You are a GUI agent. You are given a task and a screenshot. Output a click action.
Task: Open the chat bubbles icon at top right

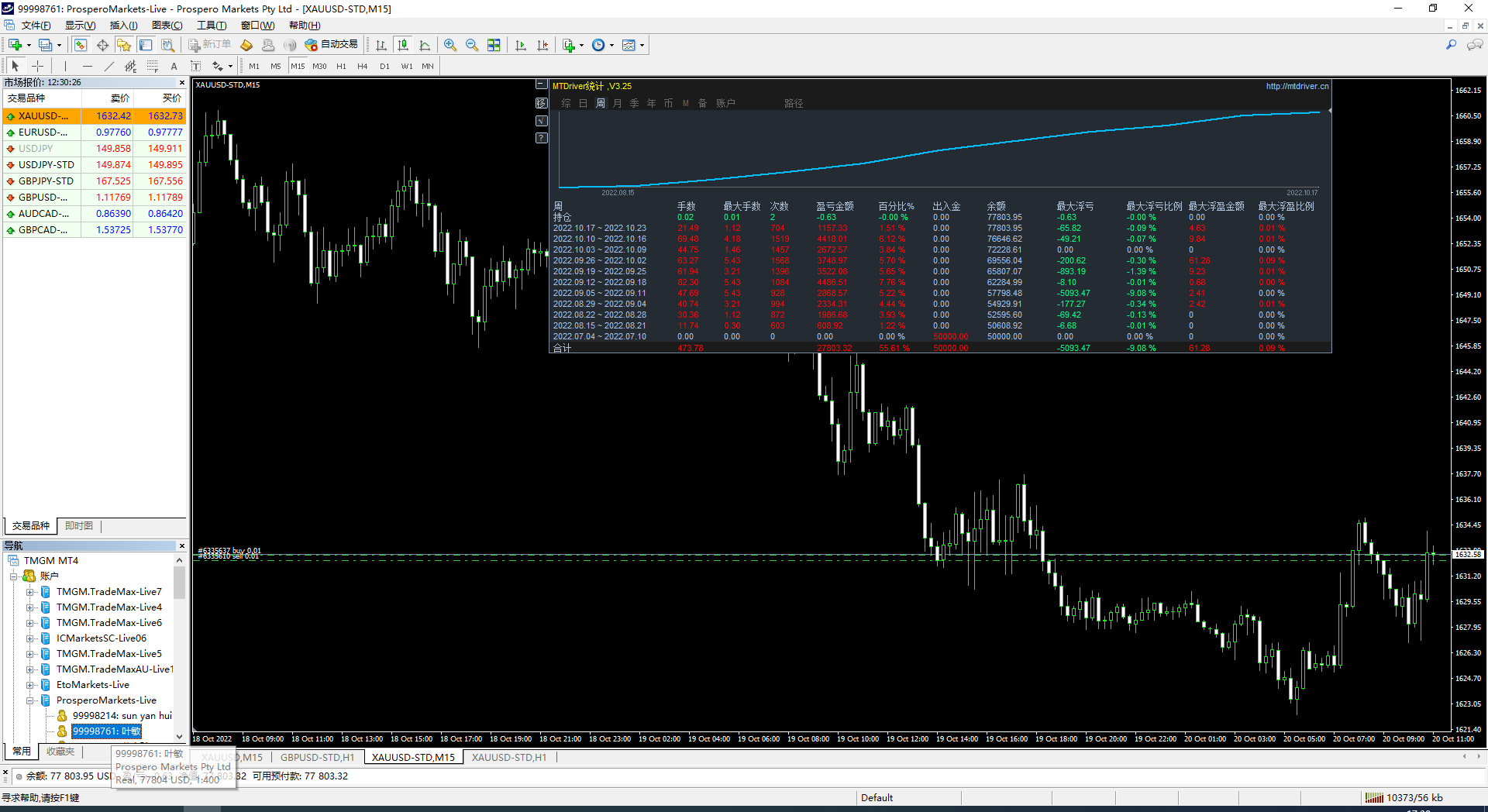1474,45
